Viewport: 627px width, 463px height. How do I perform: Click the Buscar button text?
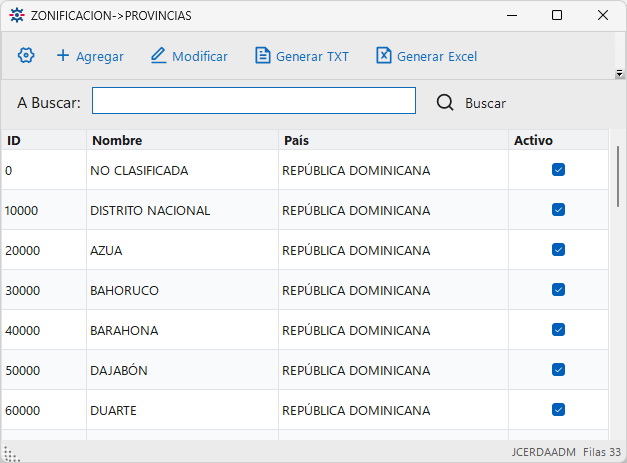(x=485, y=103)
